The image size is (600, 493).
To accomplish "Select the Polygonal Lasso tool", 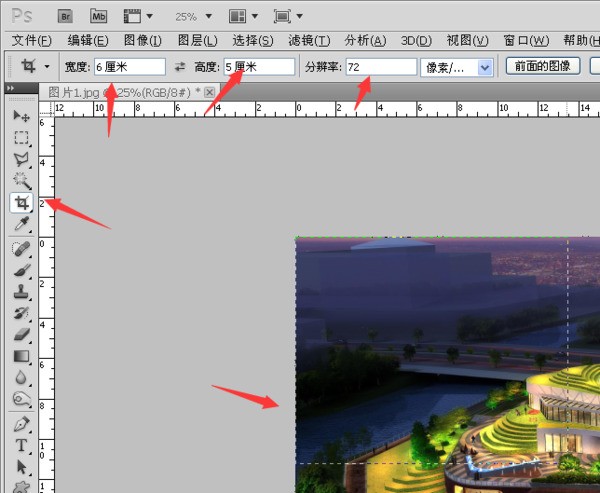I will point(21,159).
